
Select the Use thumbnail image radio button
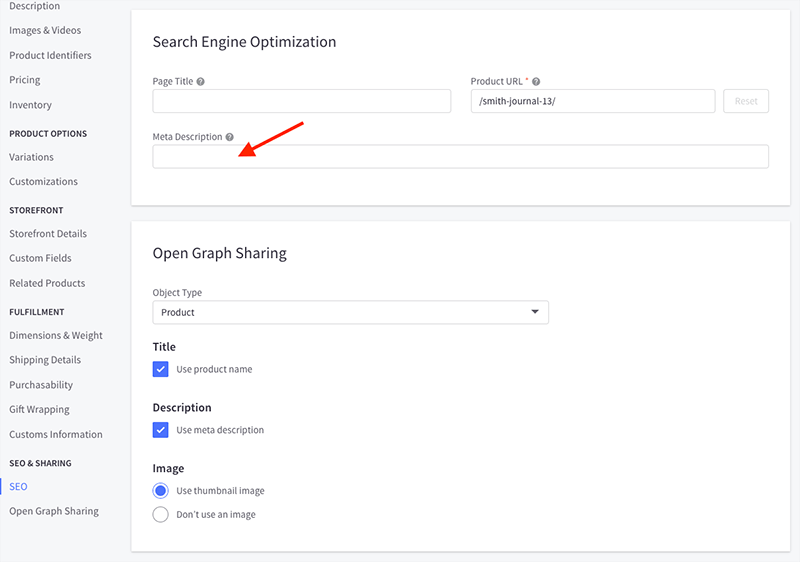[160, 491]
